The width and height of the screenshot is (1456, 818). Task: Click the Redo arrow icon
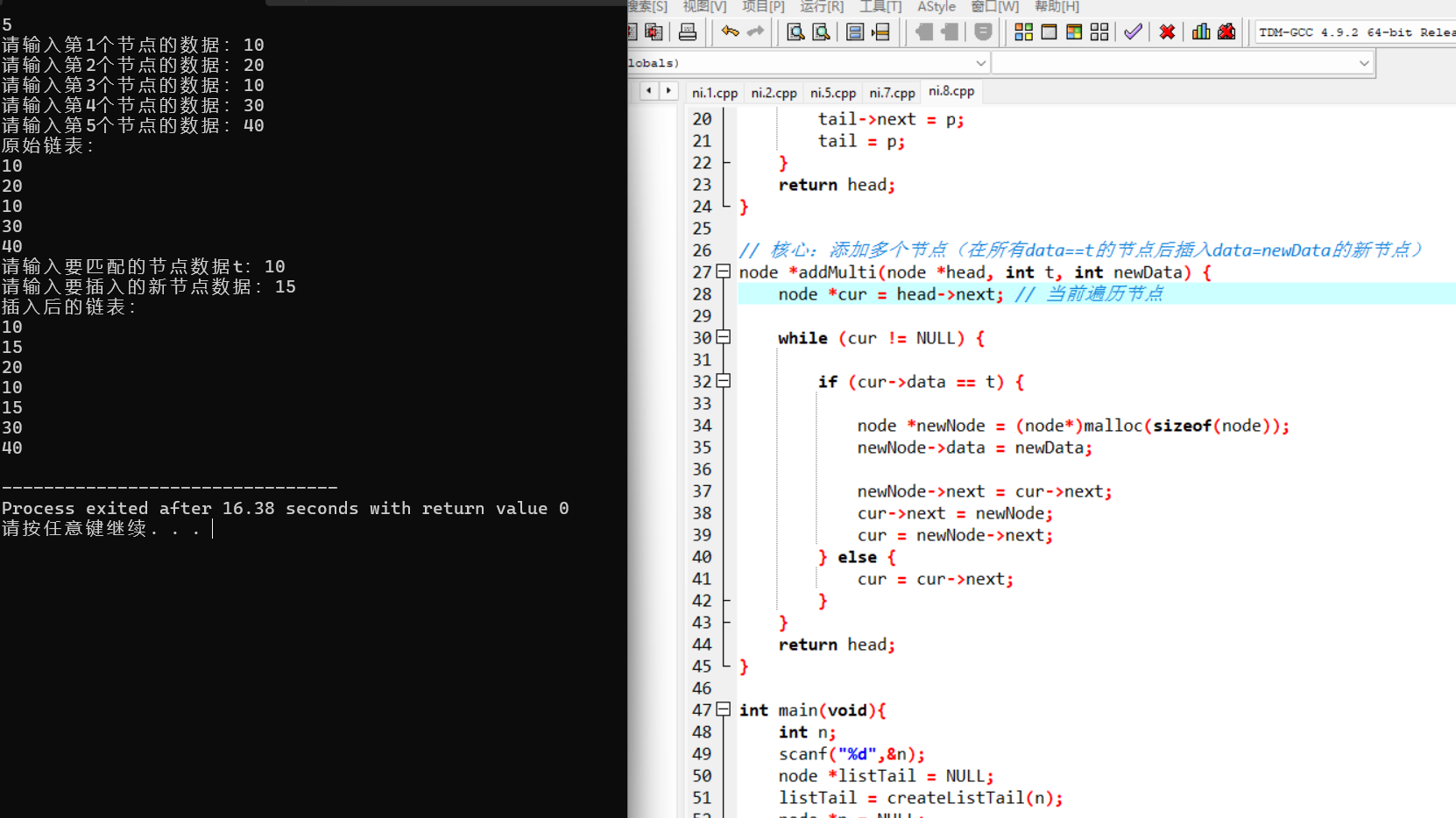(x=755, y=32)
